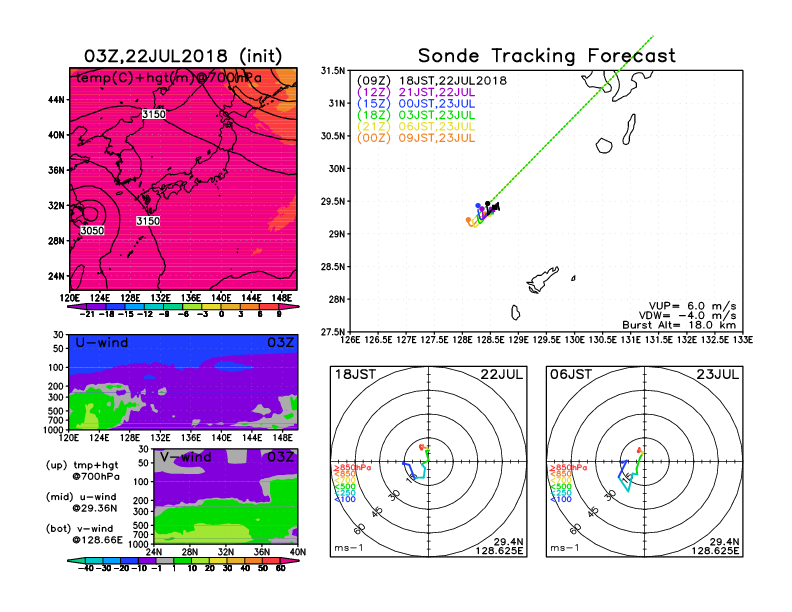Click "03Z" label in the U-wind panel
The width and height of the screenshot is (792, 612).
(x=280, y=343)
